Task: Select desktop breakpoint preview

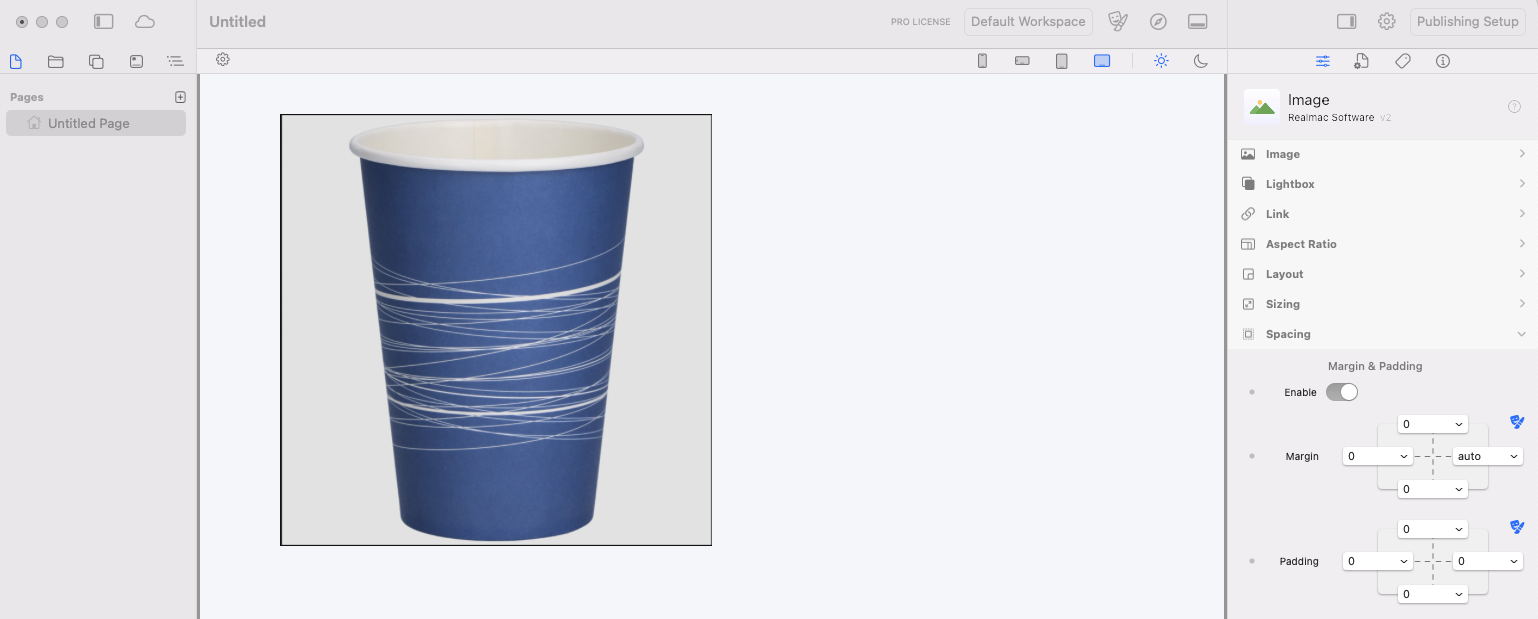Action: click(1102, 61)
